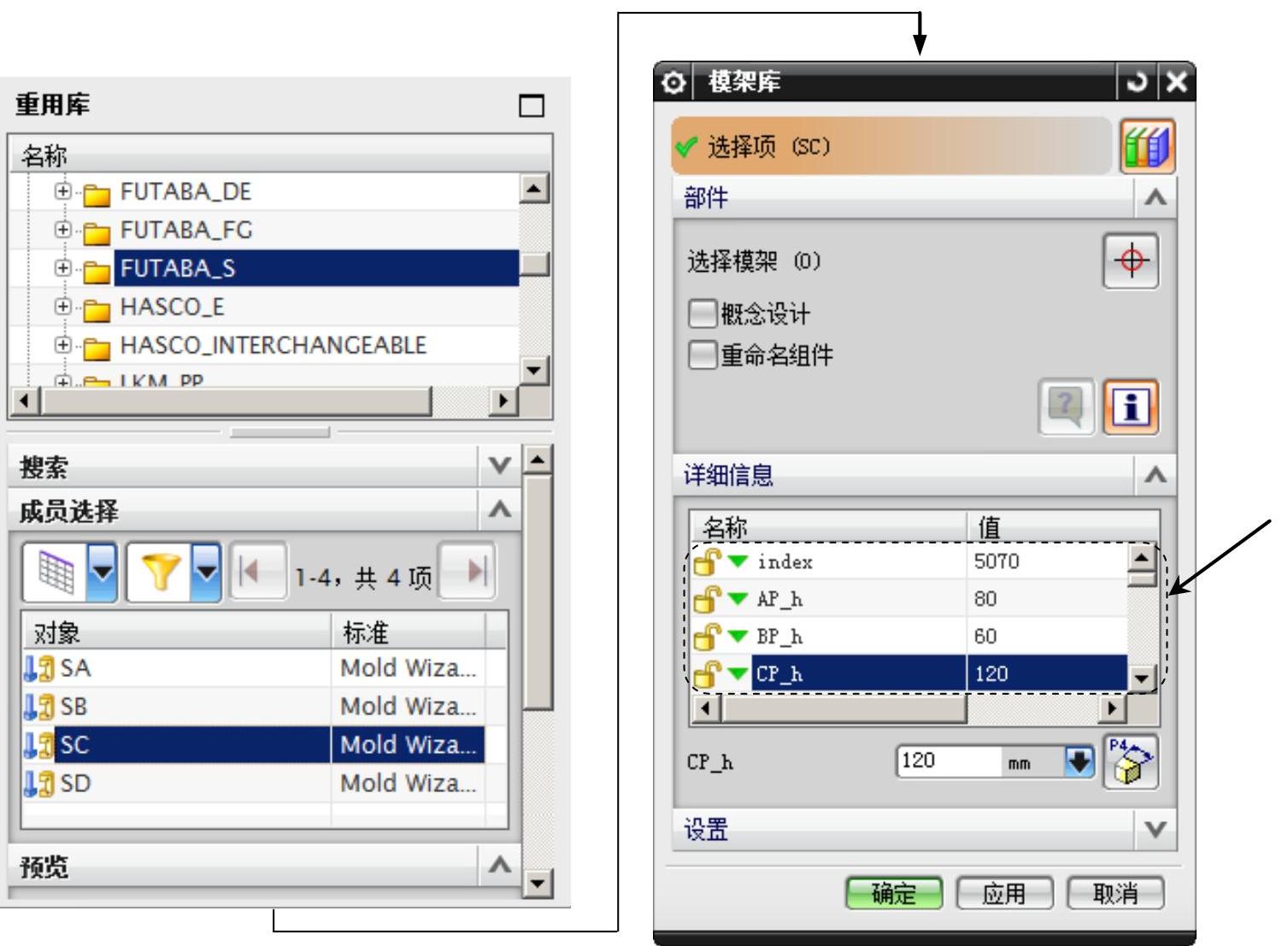Select the SC member row
The height and width of the screenshot is (946, 1288).
click(x=254, y=744)
